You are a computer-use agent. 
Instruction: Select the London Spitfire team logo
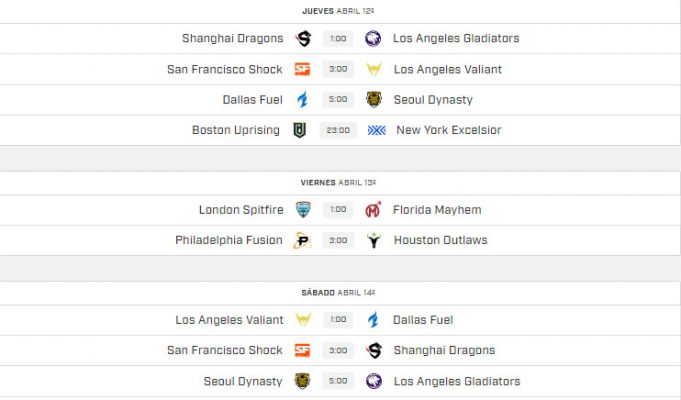[303, 210]
